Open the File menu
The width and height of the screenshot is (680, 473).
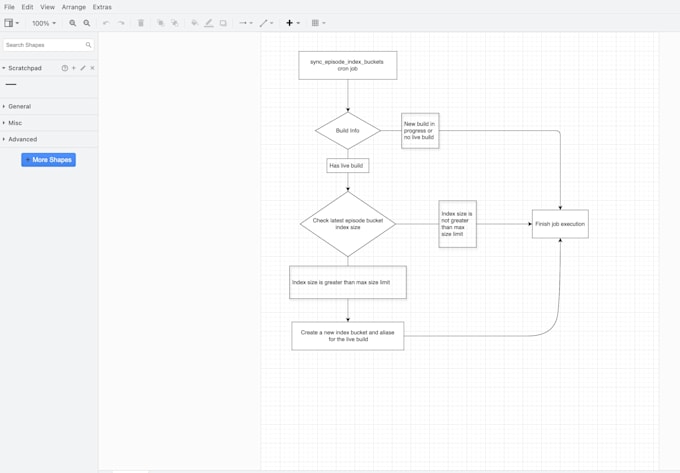[x=9, y=7]
